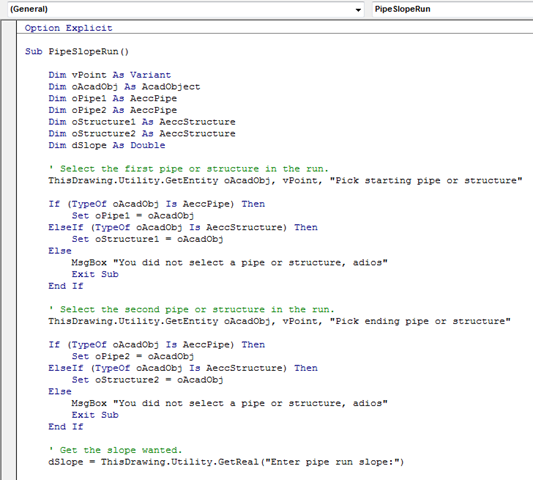Click the 'Dim vPoint As Variant' line

point(109,75)
